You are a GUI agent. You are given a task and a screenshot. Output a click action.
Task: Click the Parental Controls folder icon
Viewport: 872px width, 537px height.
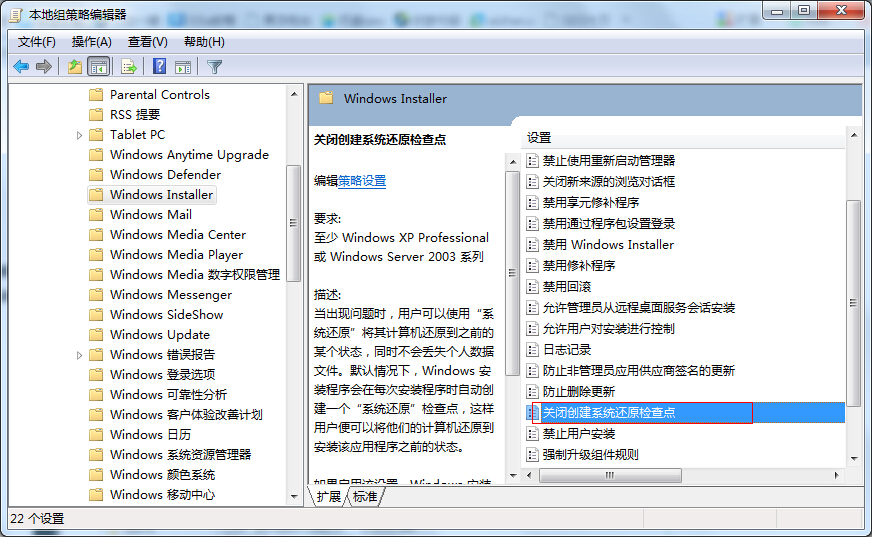pyautogui.click(x=96, y=95)
